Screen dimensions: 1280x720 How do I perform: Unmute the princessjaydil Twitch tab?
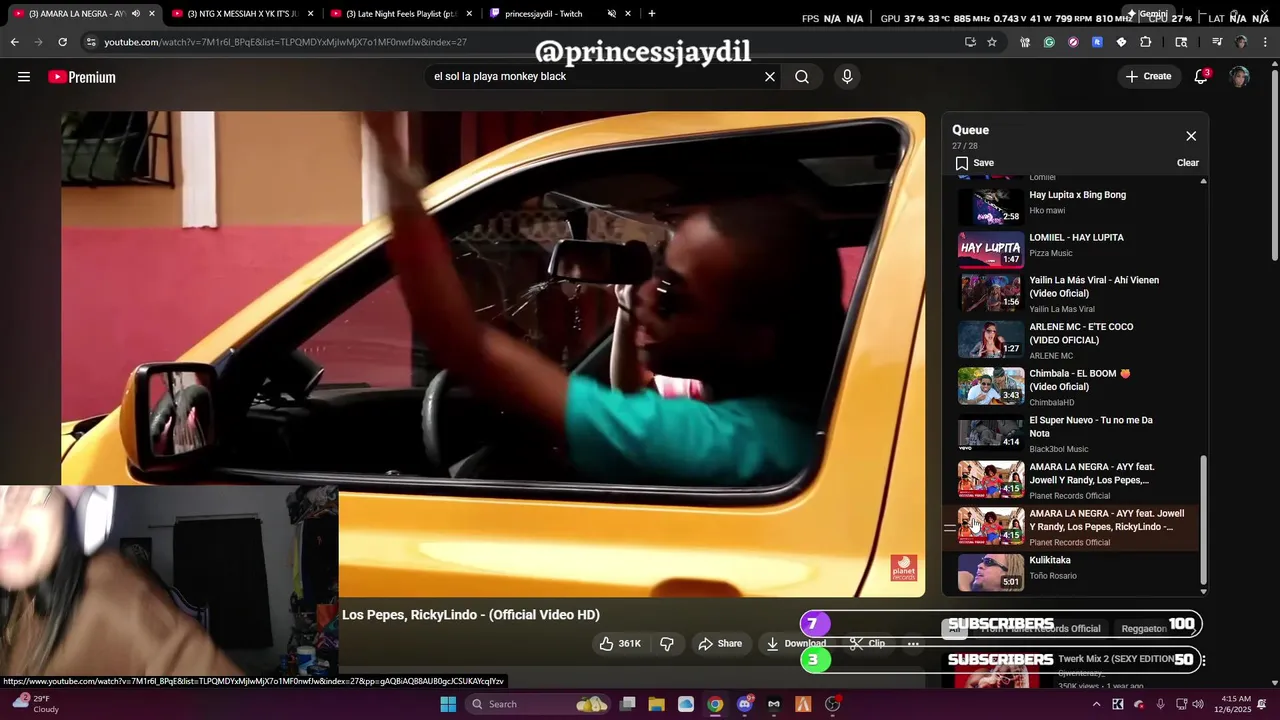[x=611, y=14]
